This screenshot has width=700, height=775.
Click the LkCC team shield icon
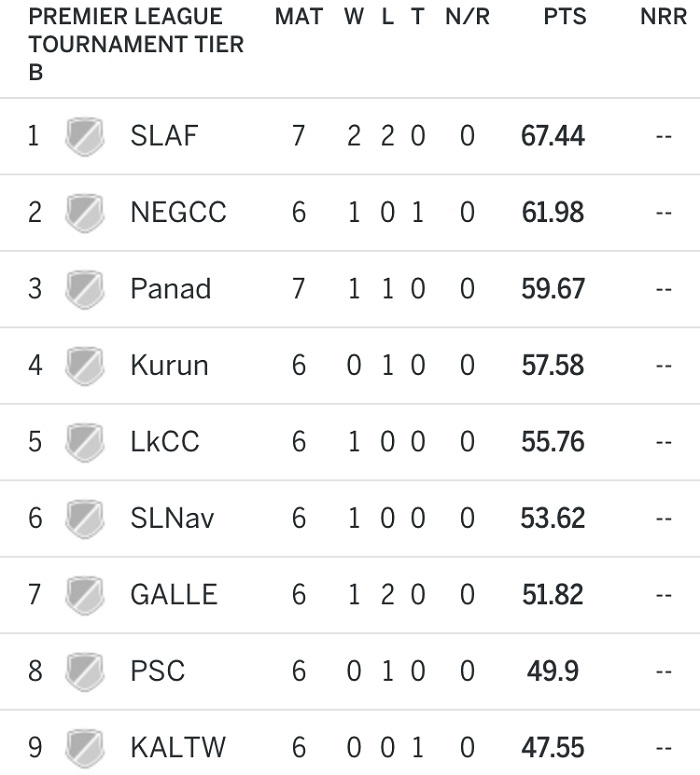(85, 442)
